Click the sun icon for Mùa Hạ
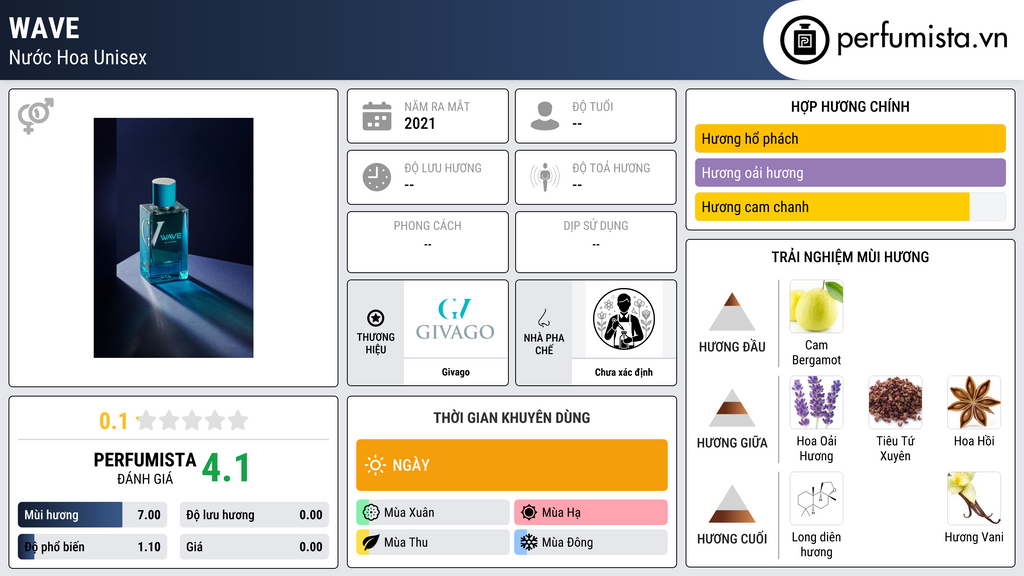 point(529,512)
